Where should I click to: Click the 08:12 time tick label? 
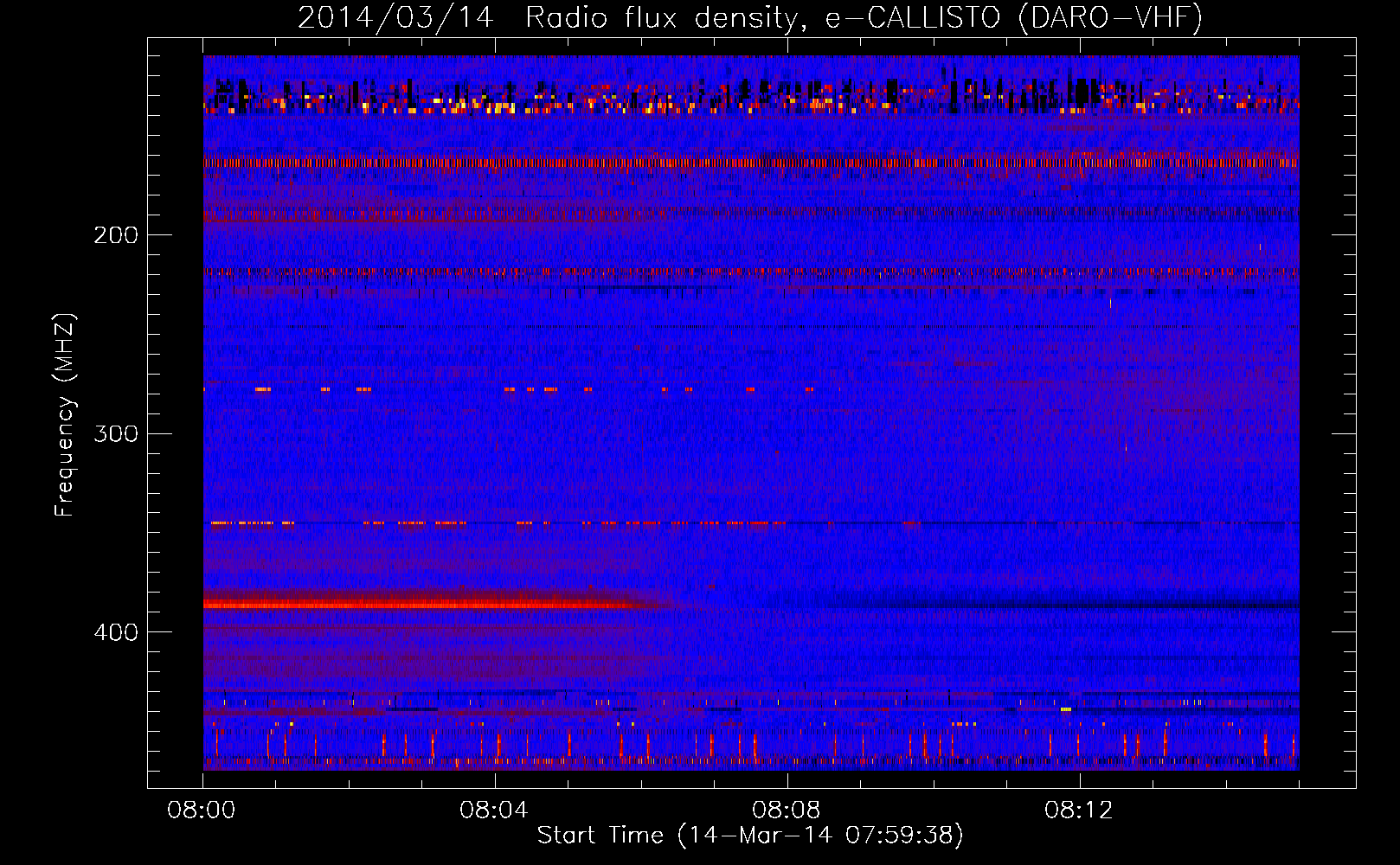(1079, 811)
